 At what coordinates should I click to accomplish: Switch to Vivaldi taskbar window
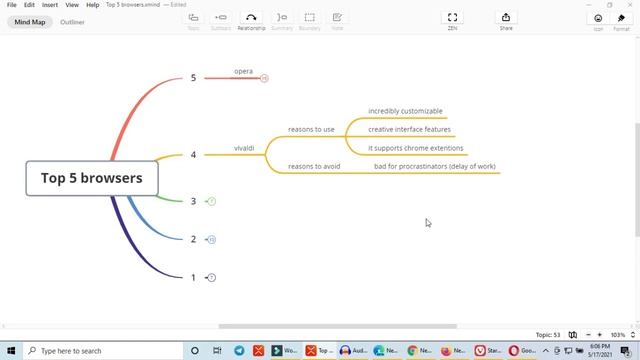click(x=488, y=351)
